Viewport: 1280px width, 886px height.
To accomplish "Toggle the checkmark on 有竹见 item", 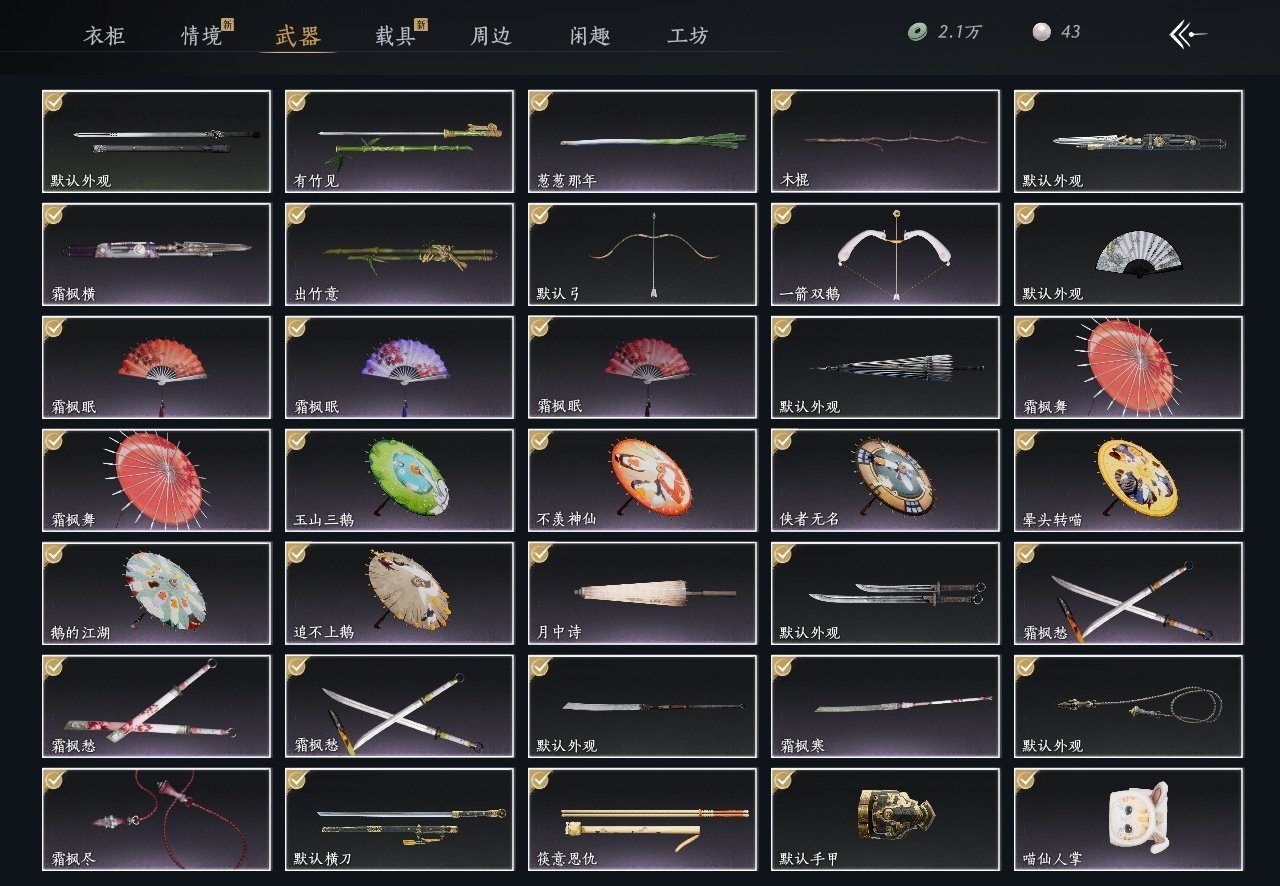I will 297,102.
